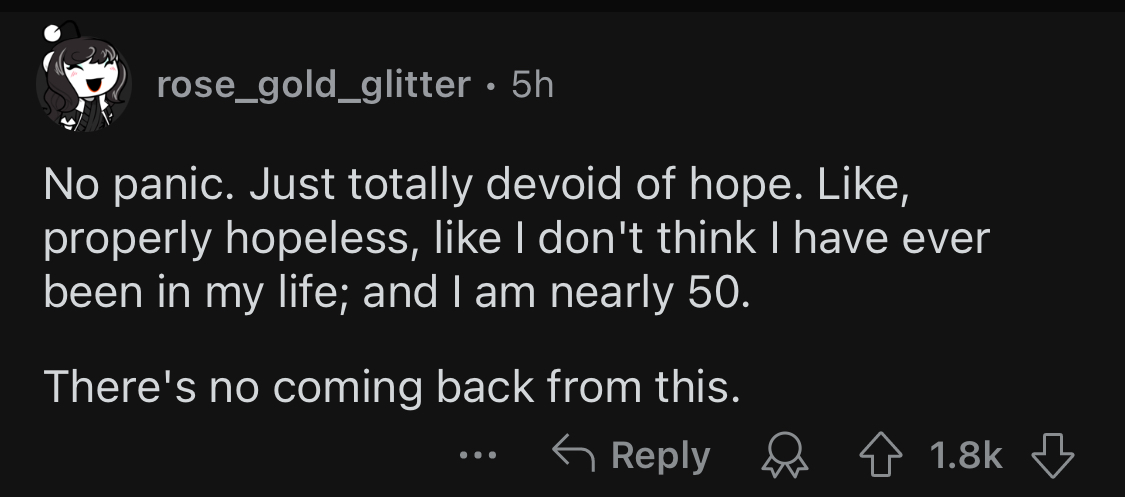The width and height of the screenshot is (1125, 497).
Task: Click the Reply text label
Action: coord(660,456)
